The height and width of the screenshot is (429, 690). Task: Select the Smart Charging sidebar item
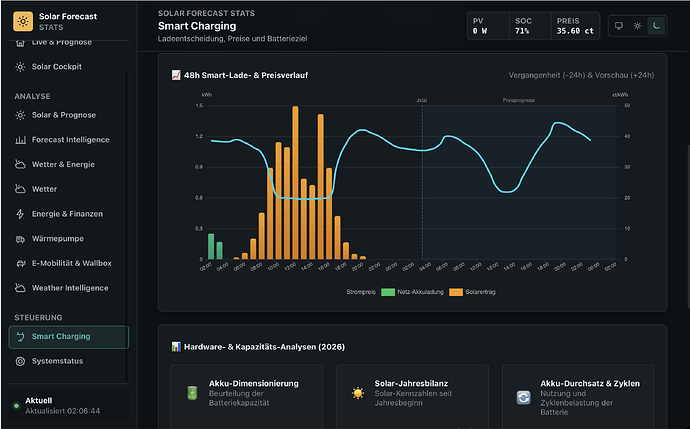69,337
